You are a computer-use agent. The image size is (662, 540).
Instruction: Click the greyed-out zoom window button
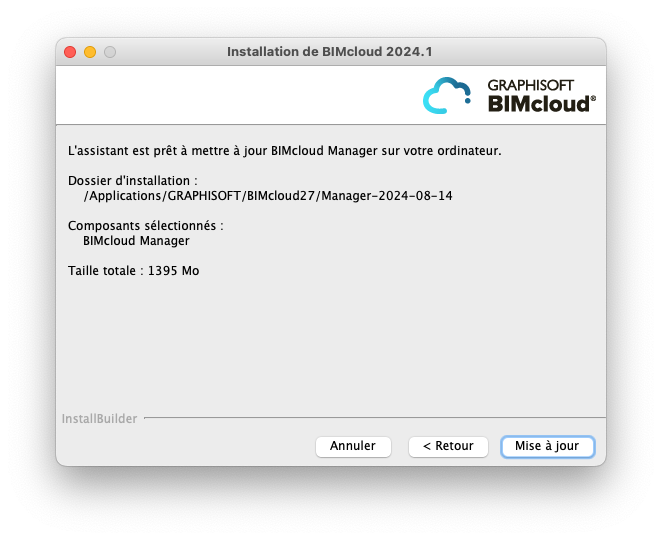[110, 52]
